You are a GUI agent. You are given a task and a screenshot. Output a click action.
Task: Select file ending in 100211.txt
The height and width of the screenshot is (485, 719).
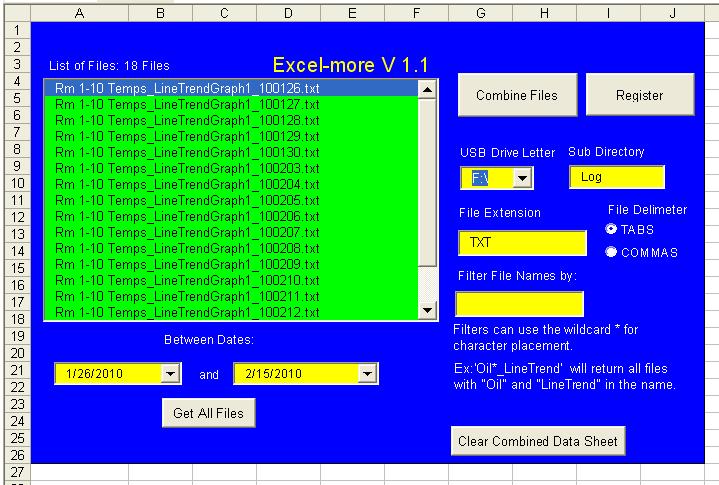tap(231, 297)
